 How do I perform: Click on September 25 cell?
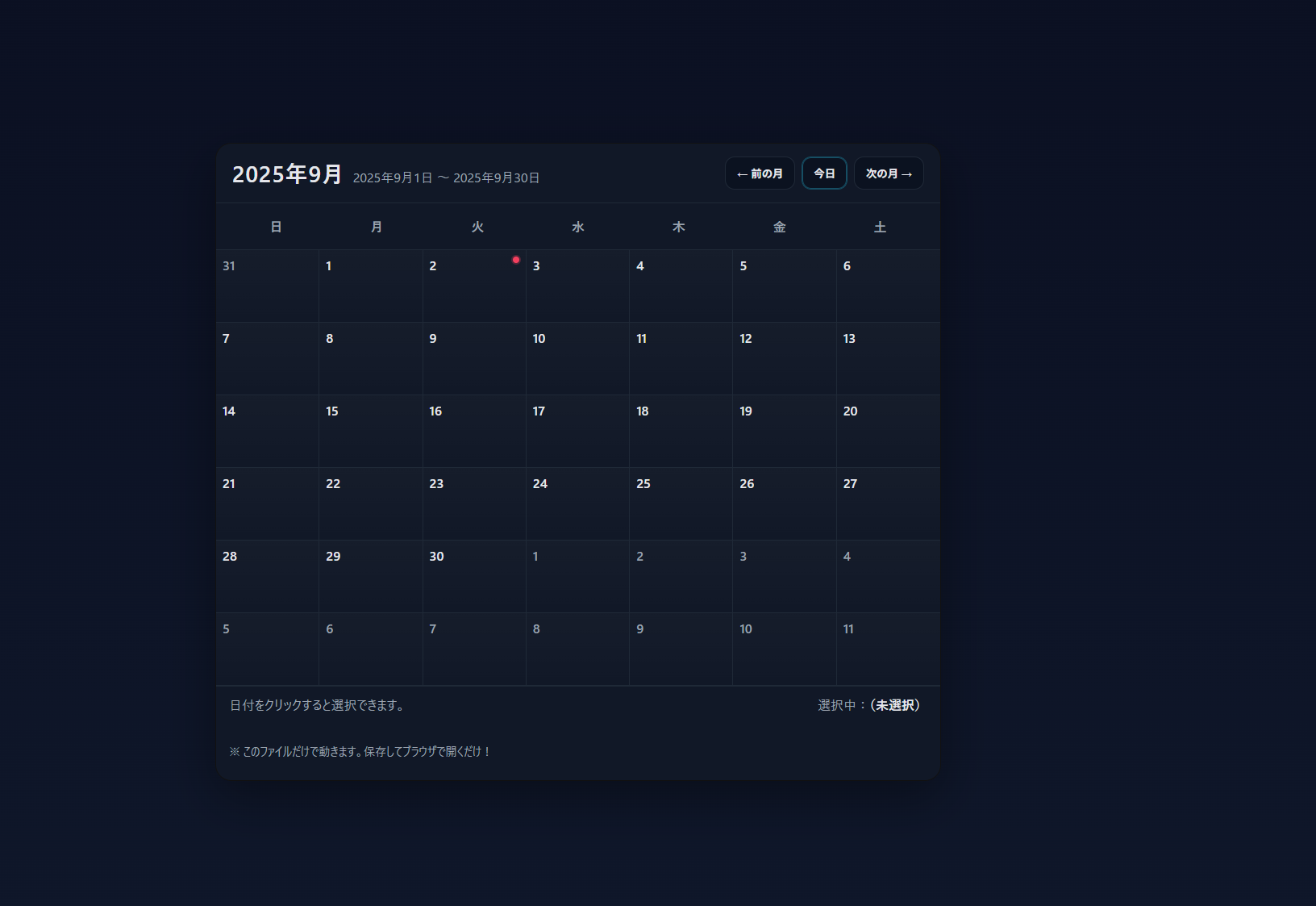(x=681, y=504)
